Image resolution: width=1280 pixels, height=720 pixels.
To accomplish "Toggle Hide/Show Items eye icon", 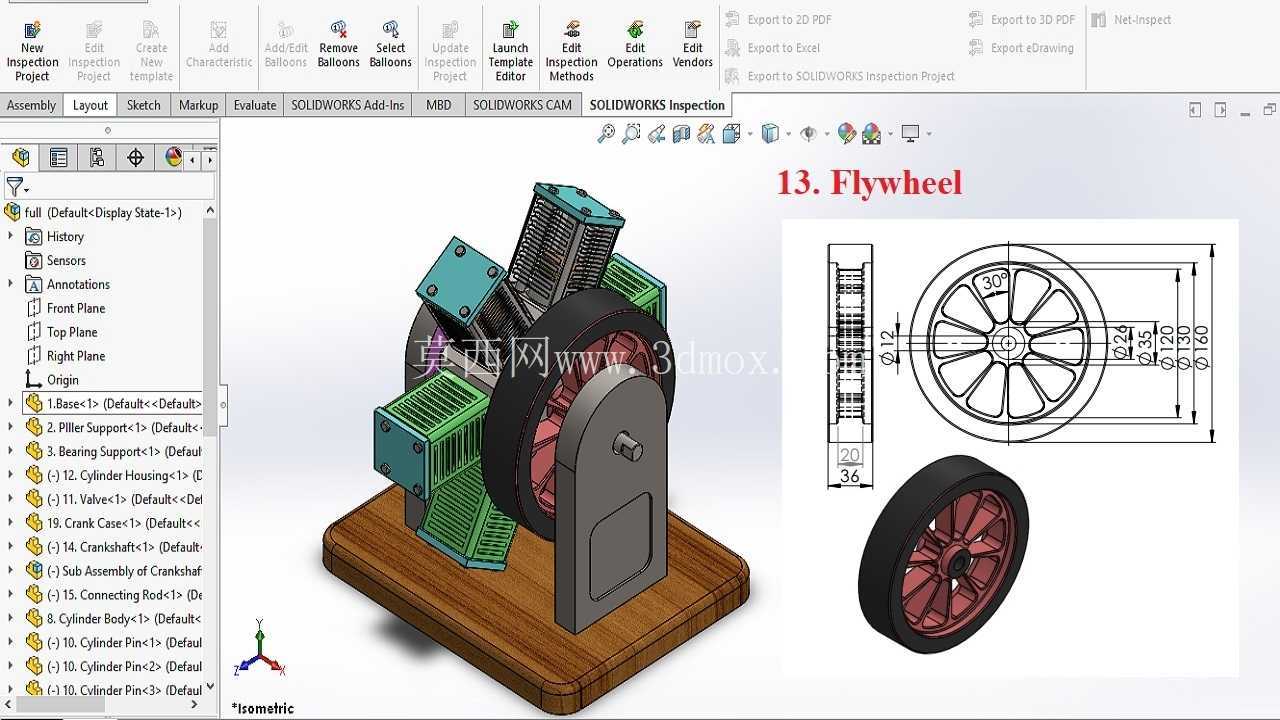I will [809, 133].
